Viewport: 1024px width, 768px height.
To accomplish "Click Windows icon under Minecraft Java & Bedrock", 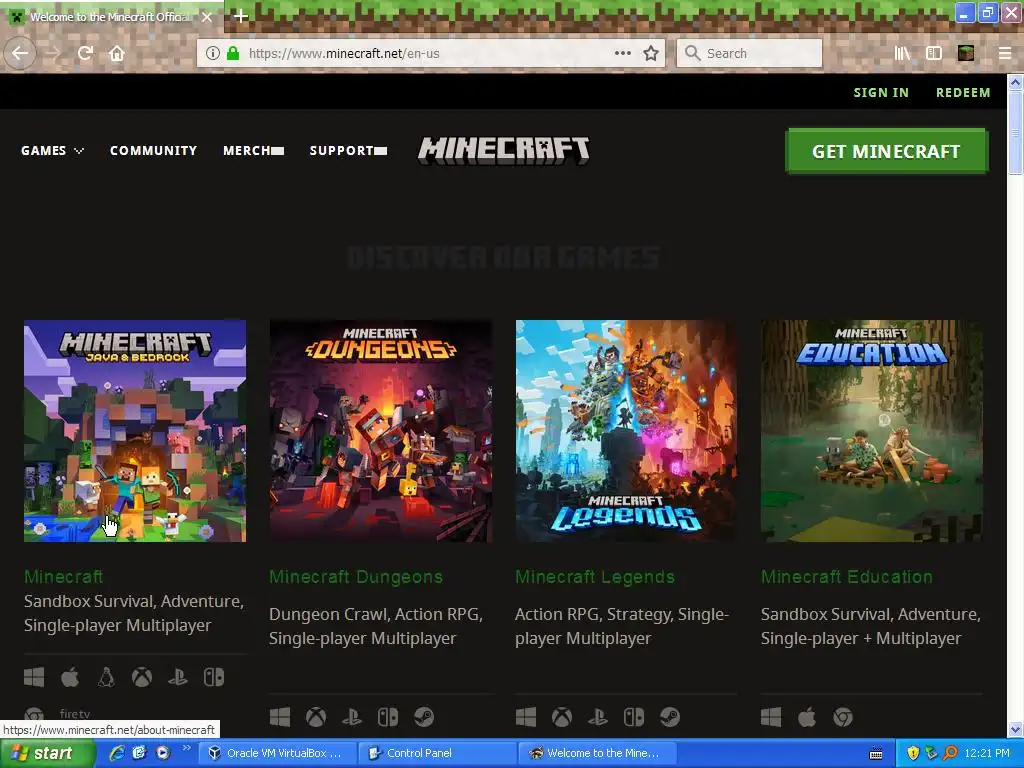I will (x=34, y=677).
